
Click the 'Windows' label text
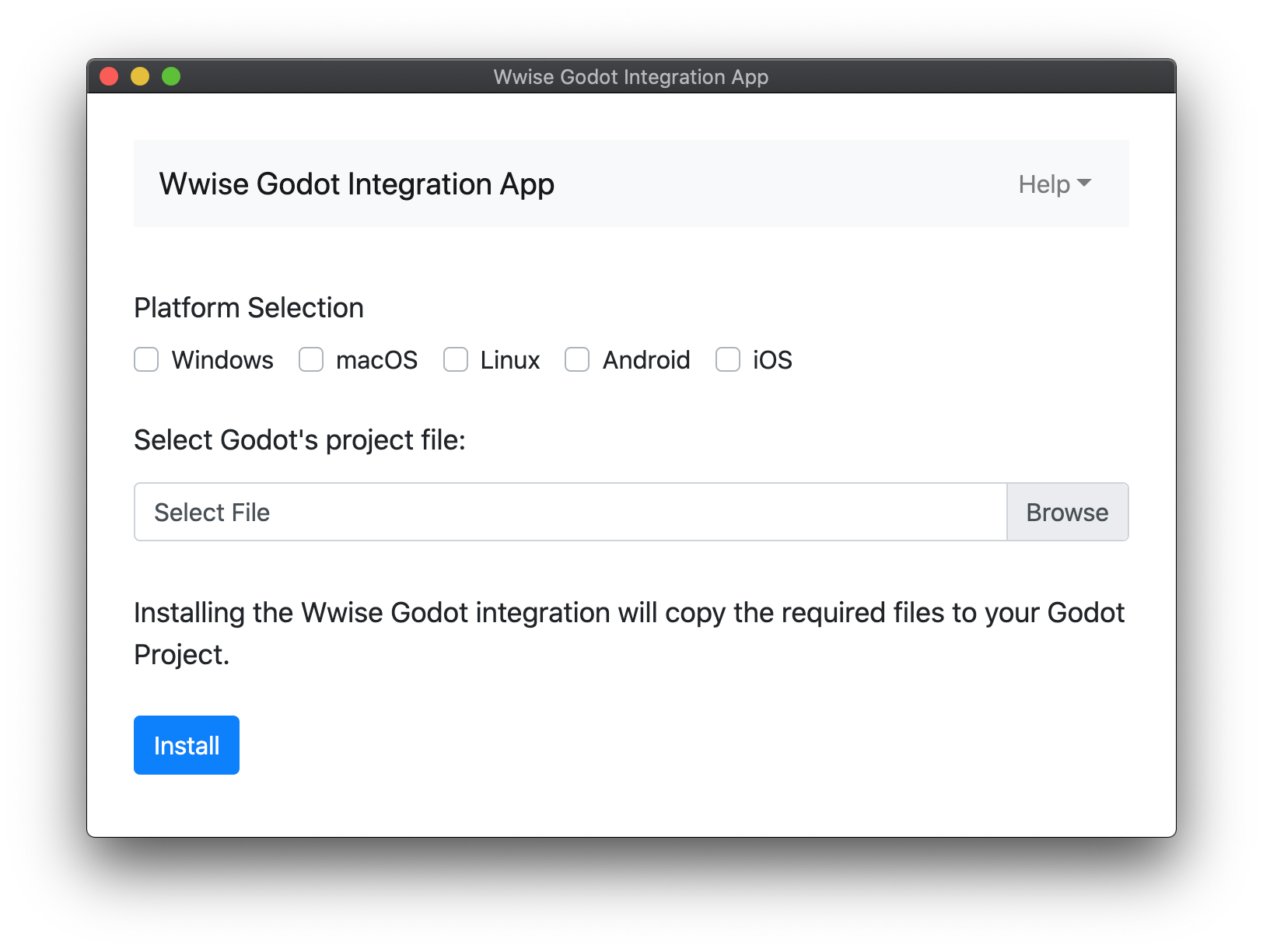coord(222,360)
